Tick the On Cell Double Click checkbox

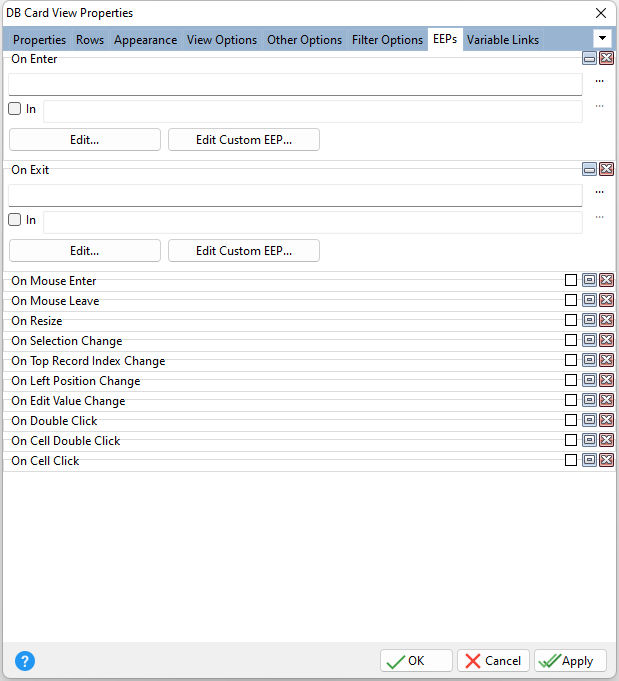[571, 440]
